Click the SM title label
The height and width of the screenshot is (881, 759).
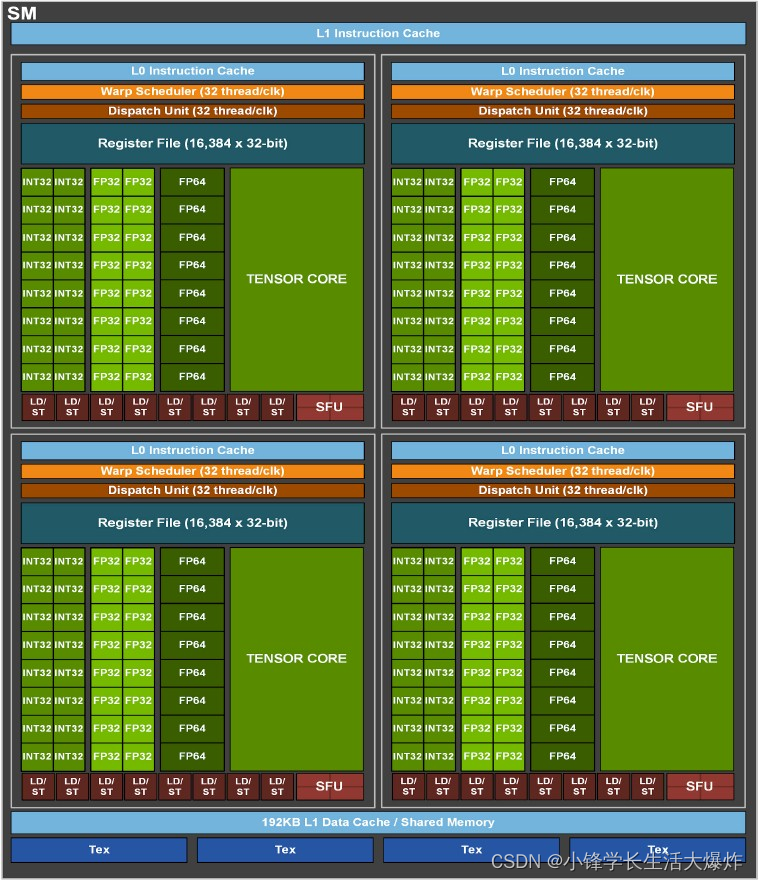click(22, 13)
